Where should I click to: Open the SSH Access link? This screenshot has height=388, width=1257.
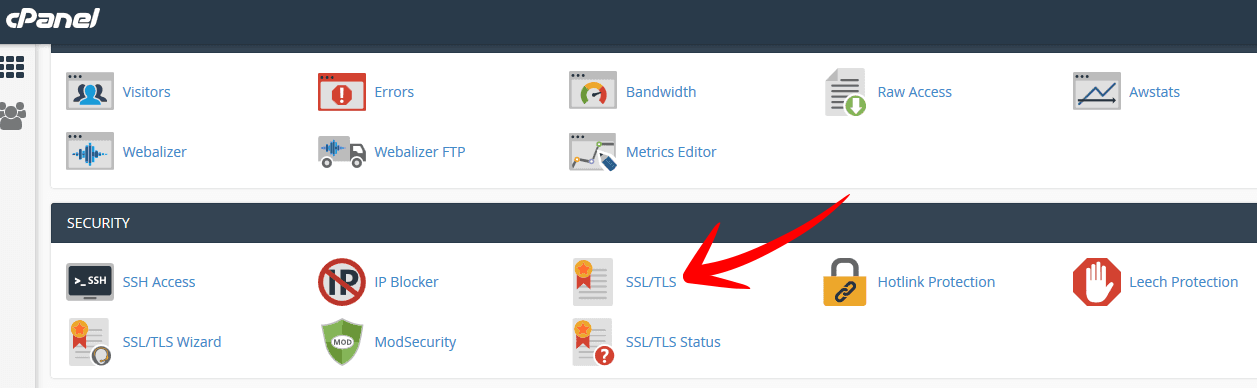click(x=159, y=282)
